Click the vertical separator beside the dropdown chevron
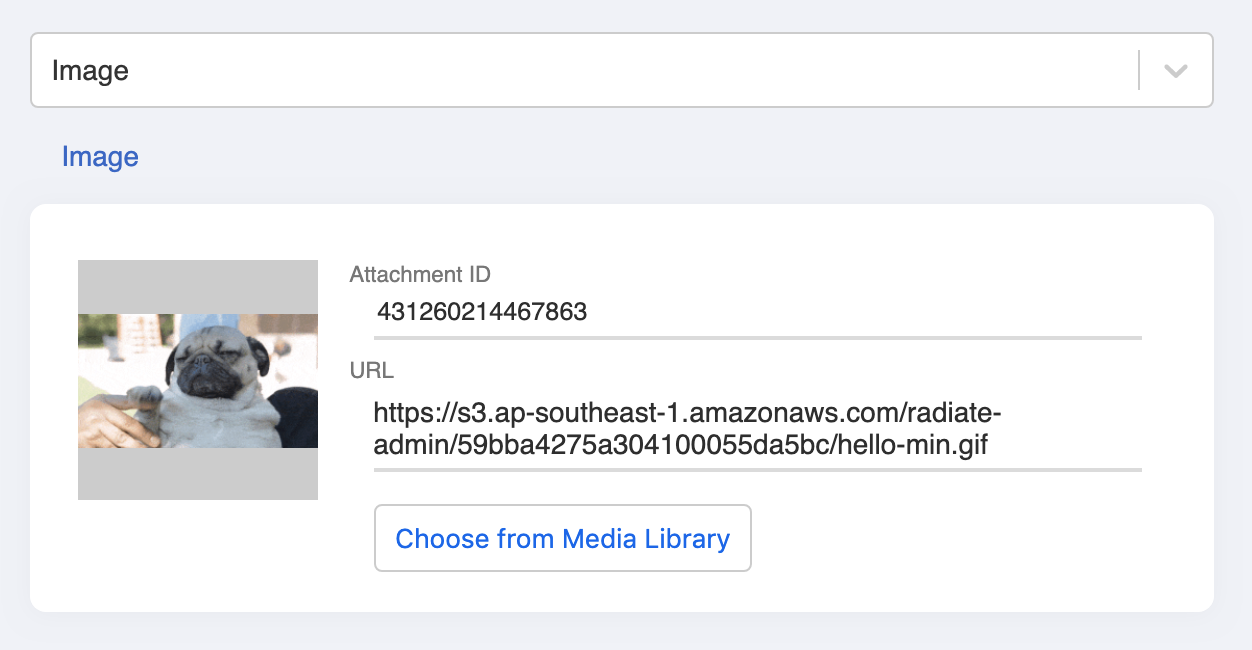This screenshot has height=650, width=1252. tap(1139, 71)
